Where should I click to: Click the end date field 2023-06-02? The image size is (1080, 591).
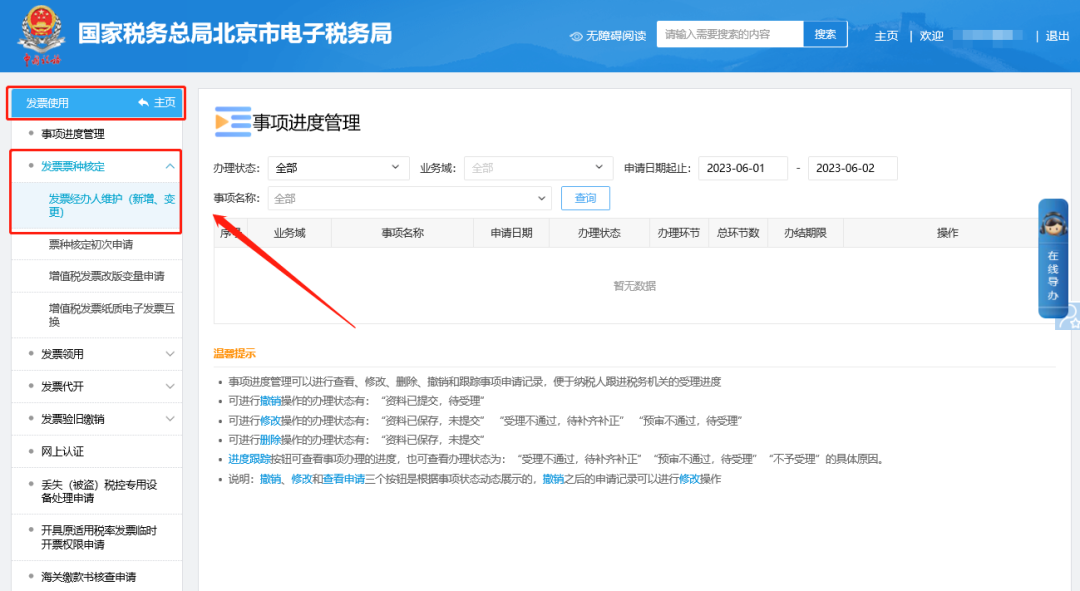(x=852, y=168)
